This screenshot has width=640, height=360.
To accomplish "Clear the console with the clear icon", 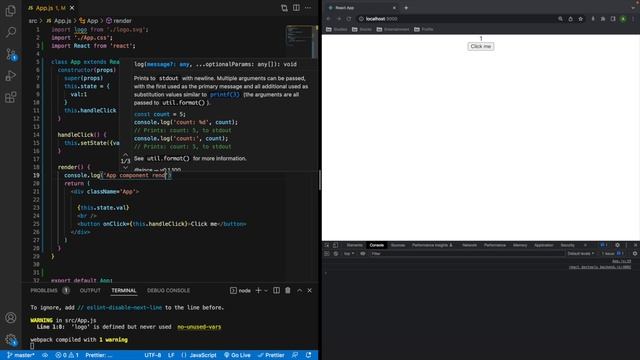I will coord(336,254).
